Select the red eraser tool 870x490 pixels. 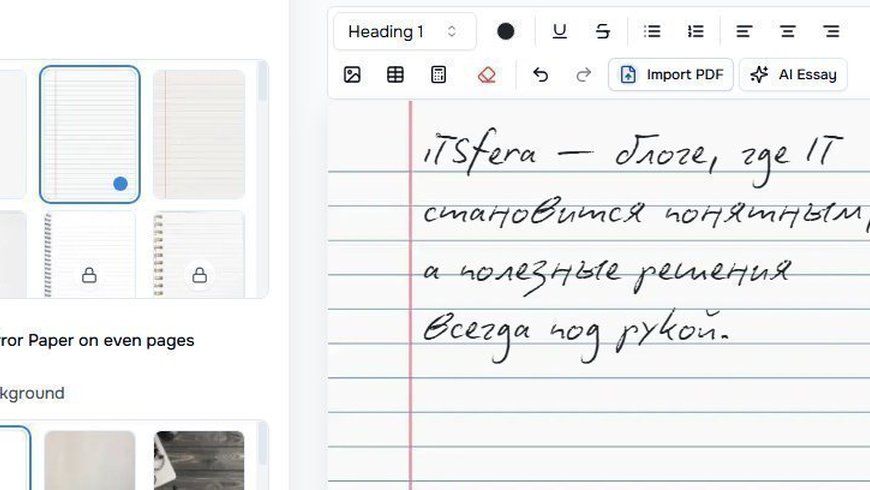click(x=487, y=74)
